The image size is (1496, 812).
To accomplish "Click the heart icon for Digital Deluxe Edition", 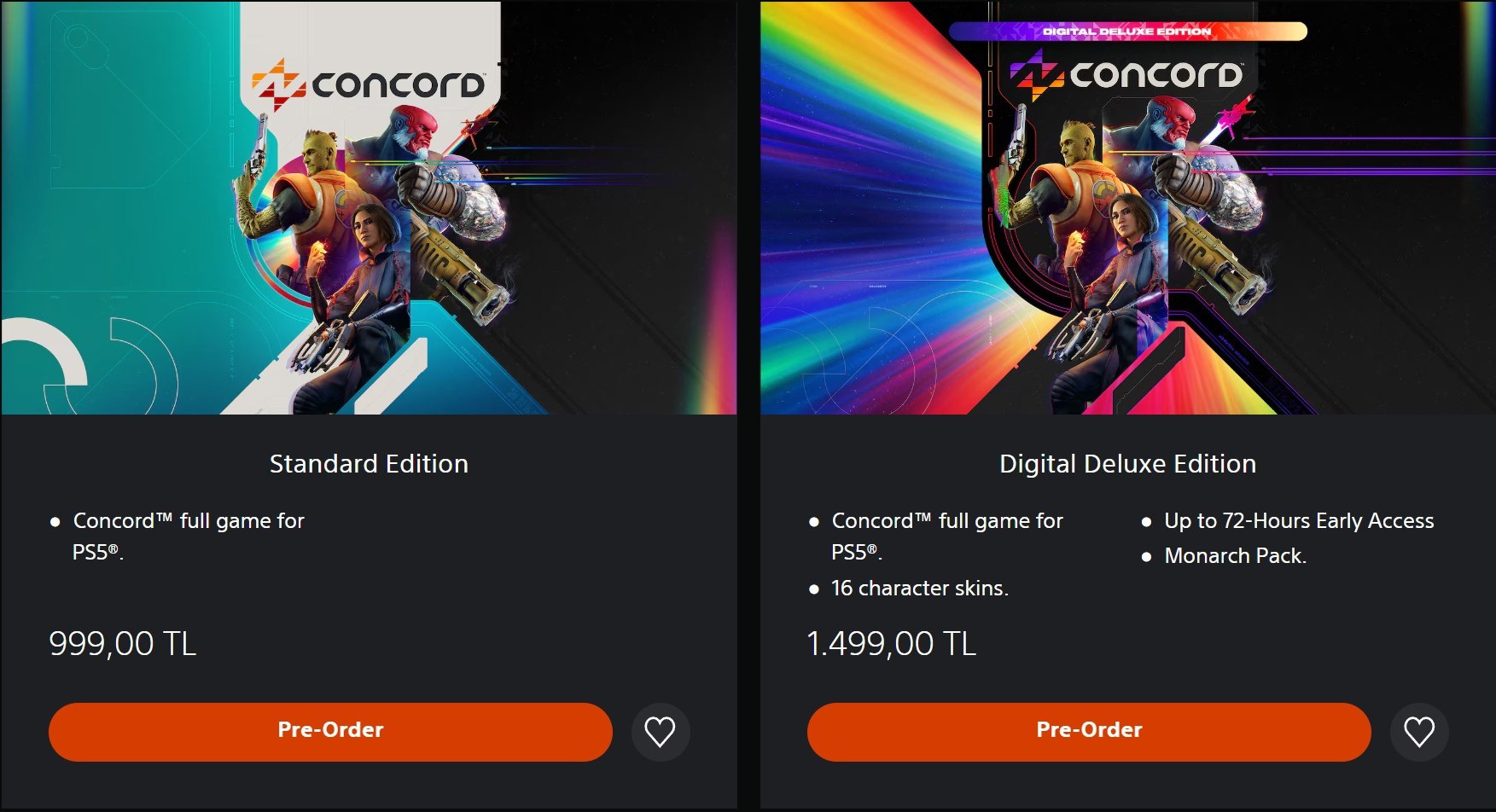I will tap(1418, 732).
